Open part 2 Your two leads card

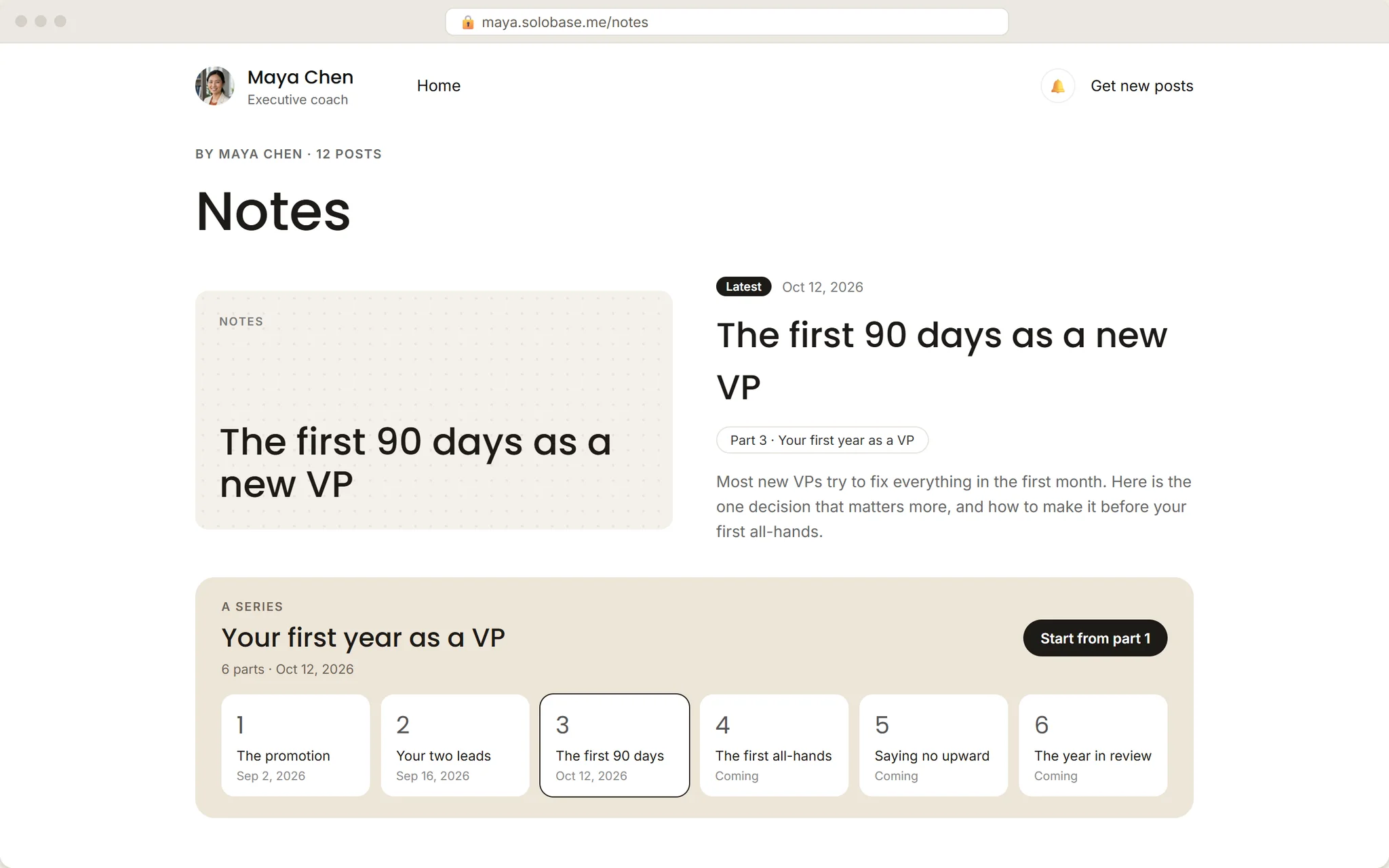pos(455,745)
